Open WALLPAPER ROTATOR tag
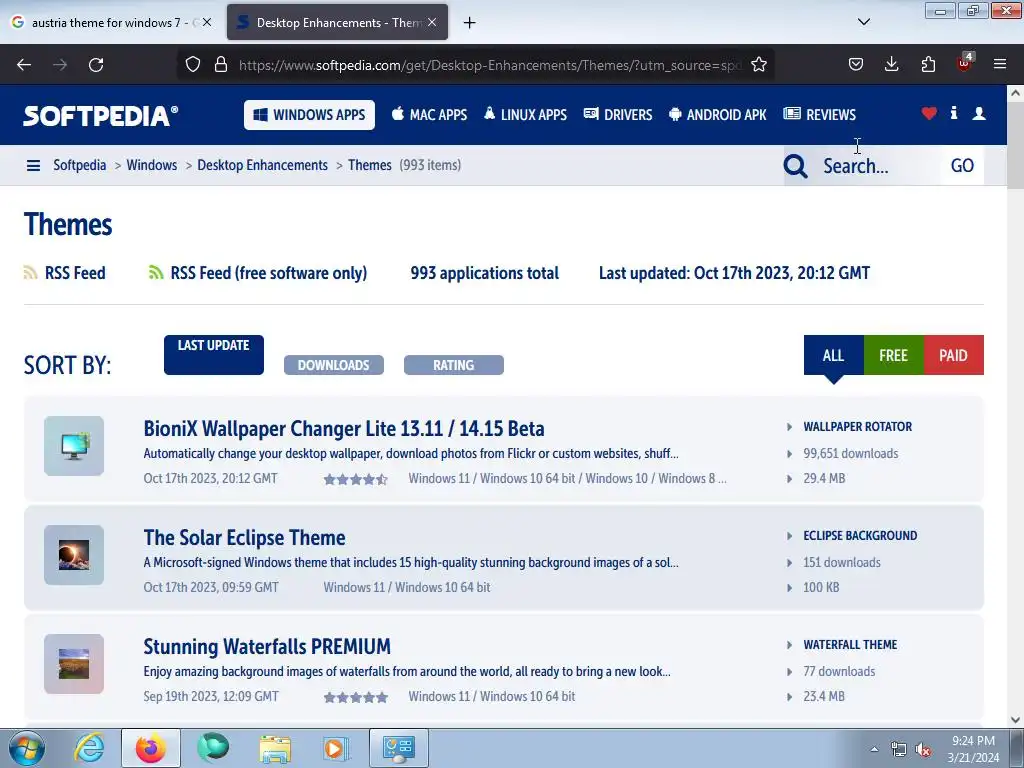This screenshot has height=768, width=1024. [x=857, y=426]
